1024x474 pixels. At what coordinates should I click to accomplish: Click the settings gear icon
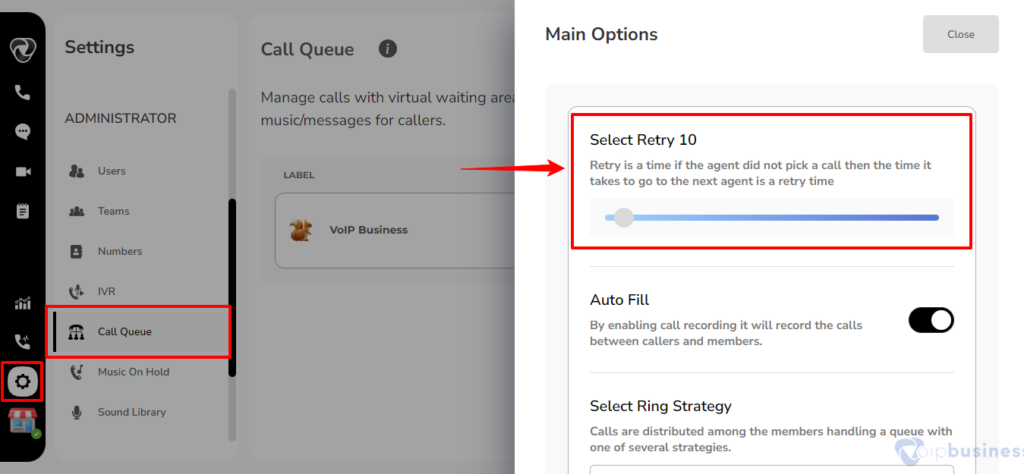tap(23, 381)
